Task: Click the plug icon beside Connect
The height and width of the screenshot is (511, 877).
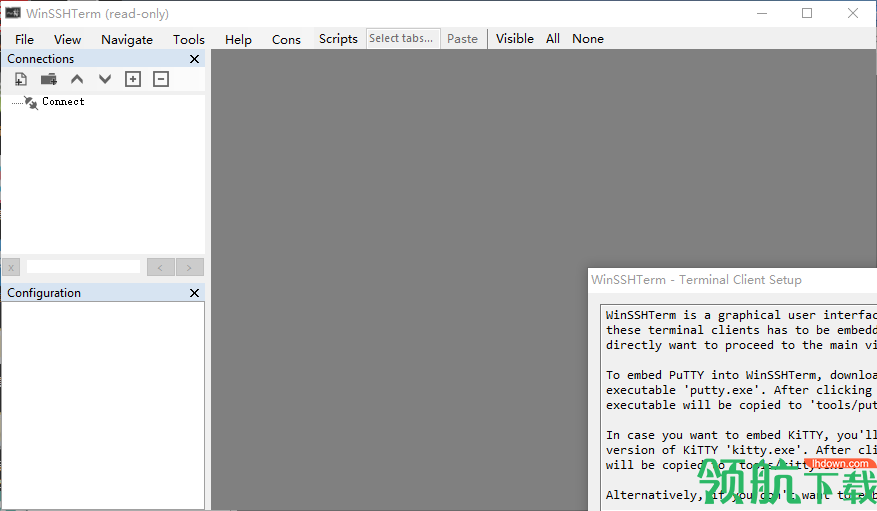Action: click(31, 102)
